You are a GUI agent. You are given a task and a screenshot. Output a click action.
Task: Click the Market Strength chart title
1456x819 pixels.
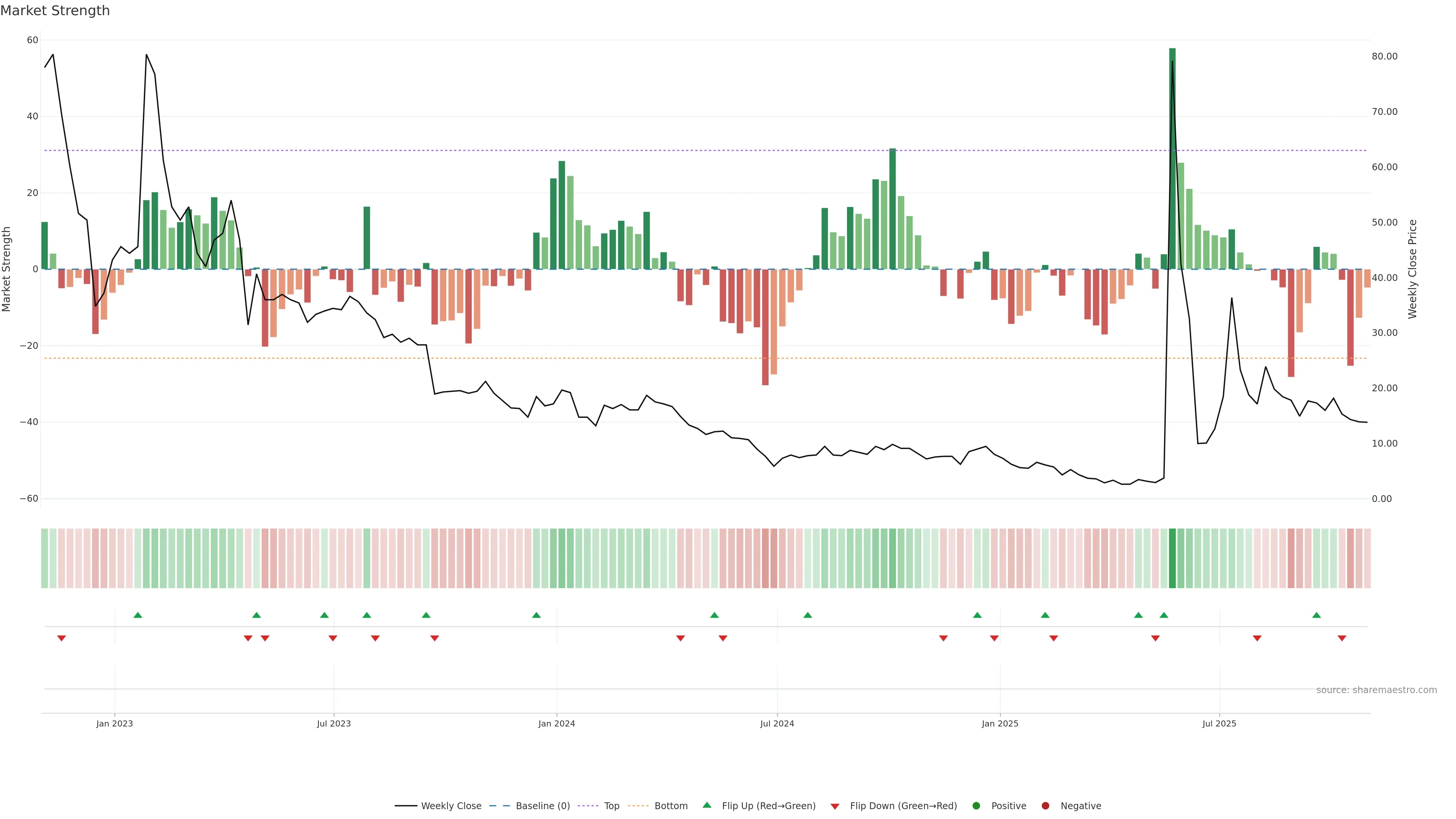click(55, 11)
